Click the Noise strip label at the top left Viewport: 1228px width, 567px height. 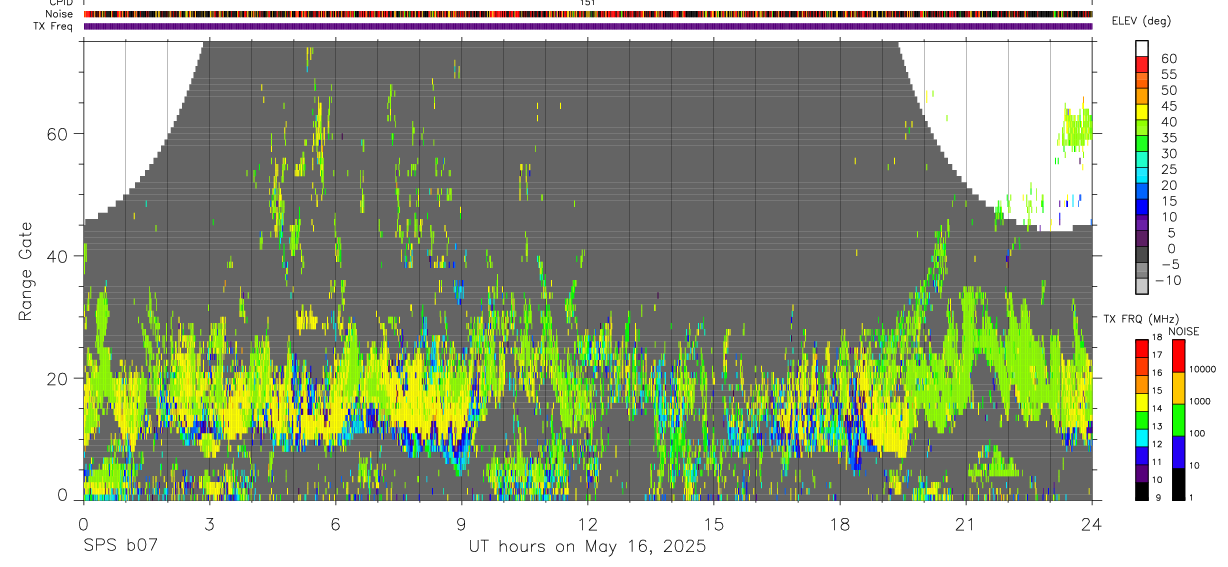(x=60, y=14)
